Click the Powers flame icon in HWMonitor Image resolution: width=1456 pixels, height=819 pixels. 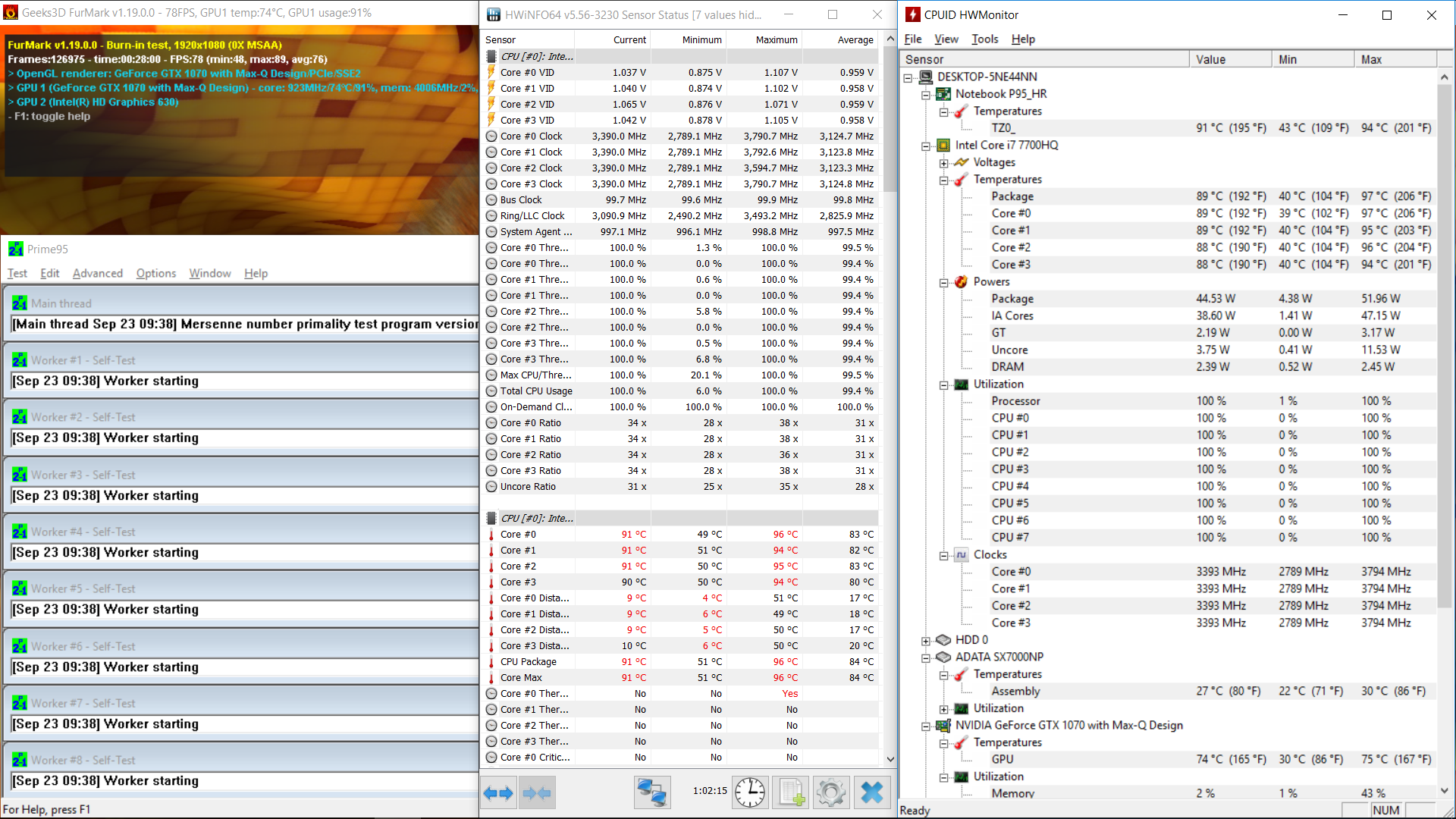pyautogui.click(x=961, y=281)
